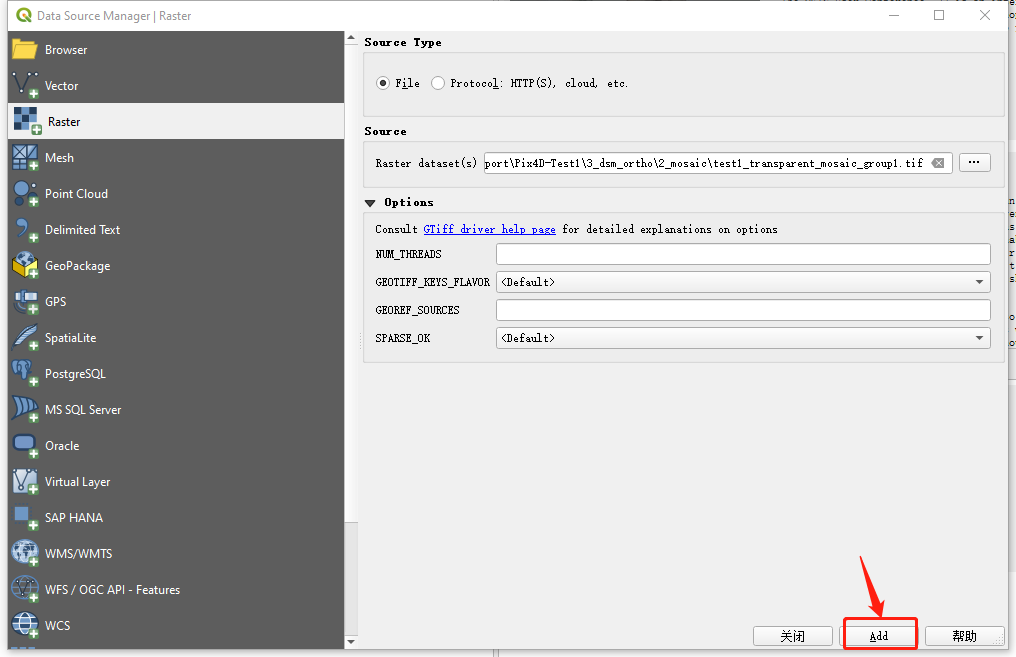Select the Vector source icon

(25, 86)
